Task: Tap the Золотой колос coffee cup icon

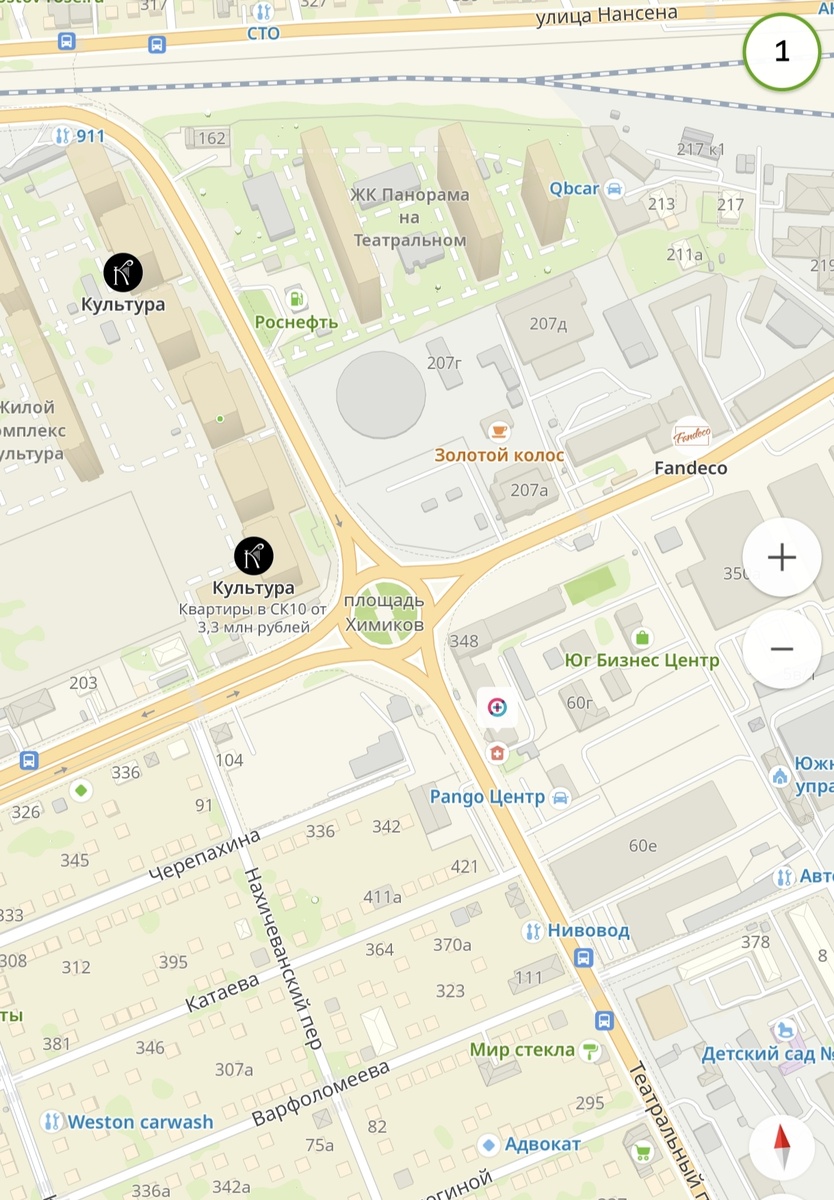Action: 498,430
